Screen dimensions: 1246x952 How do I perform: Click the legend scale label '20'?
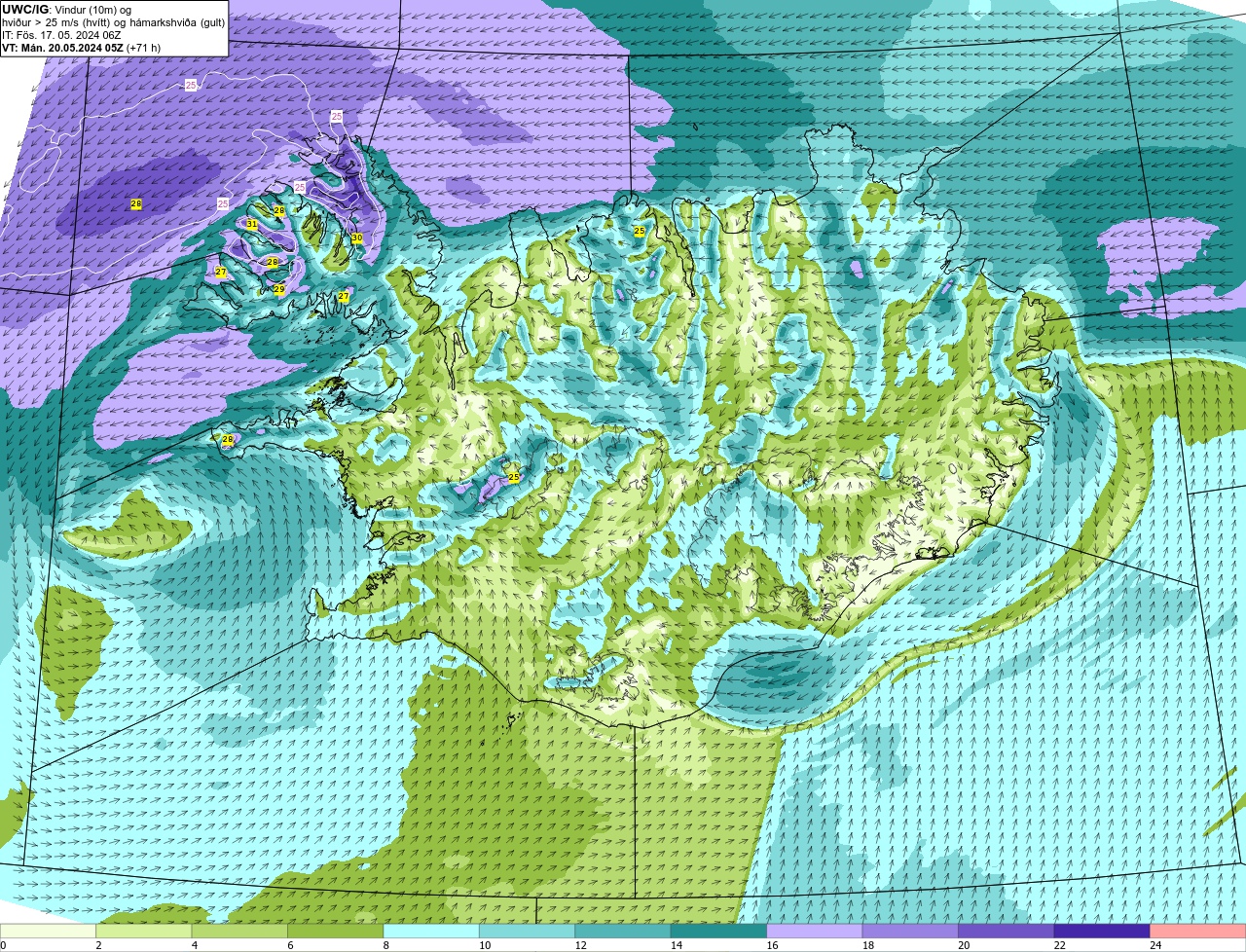coord(964,945)
